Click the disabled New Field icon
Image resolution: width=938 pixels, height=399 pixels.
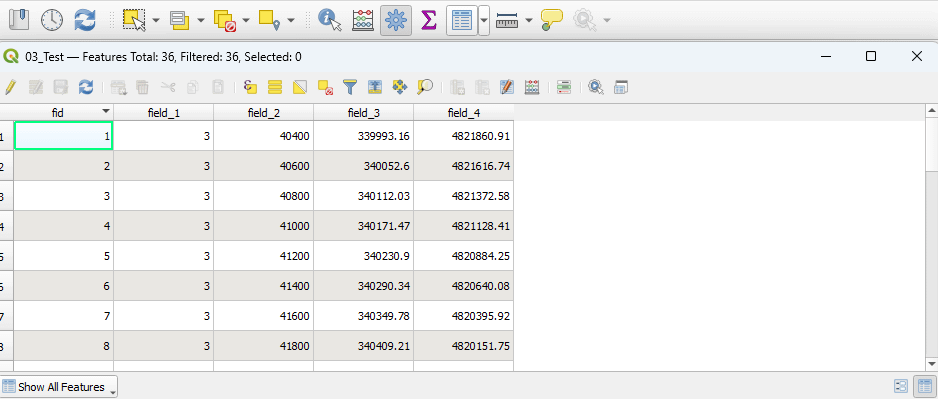pos(458,87)
